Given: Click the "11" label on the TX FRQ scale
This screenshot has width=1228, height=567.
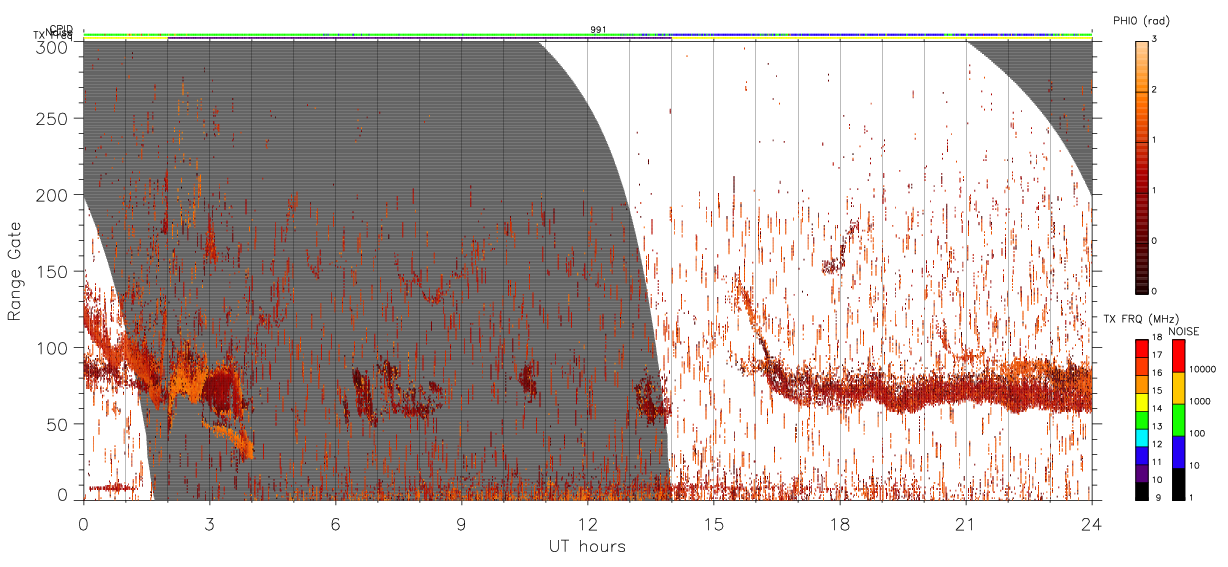Looking at the screenshot, I should point(1159,463).
